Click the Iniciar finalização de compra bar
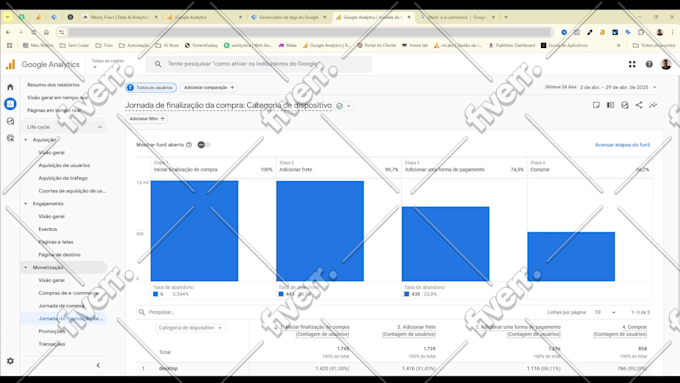 coord(194,231)
